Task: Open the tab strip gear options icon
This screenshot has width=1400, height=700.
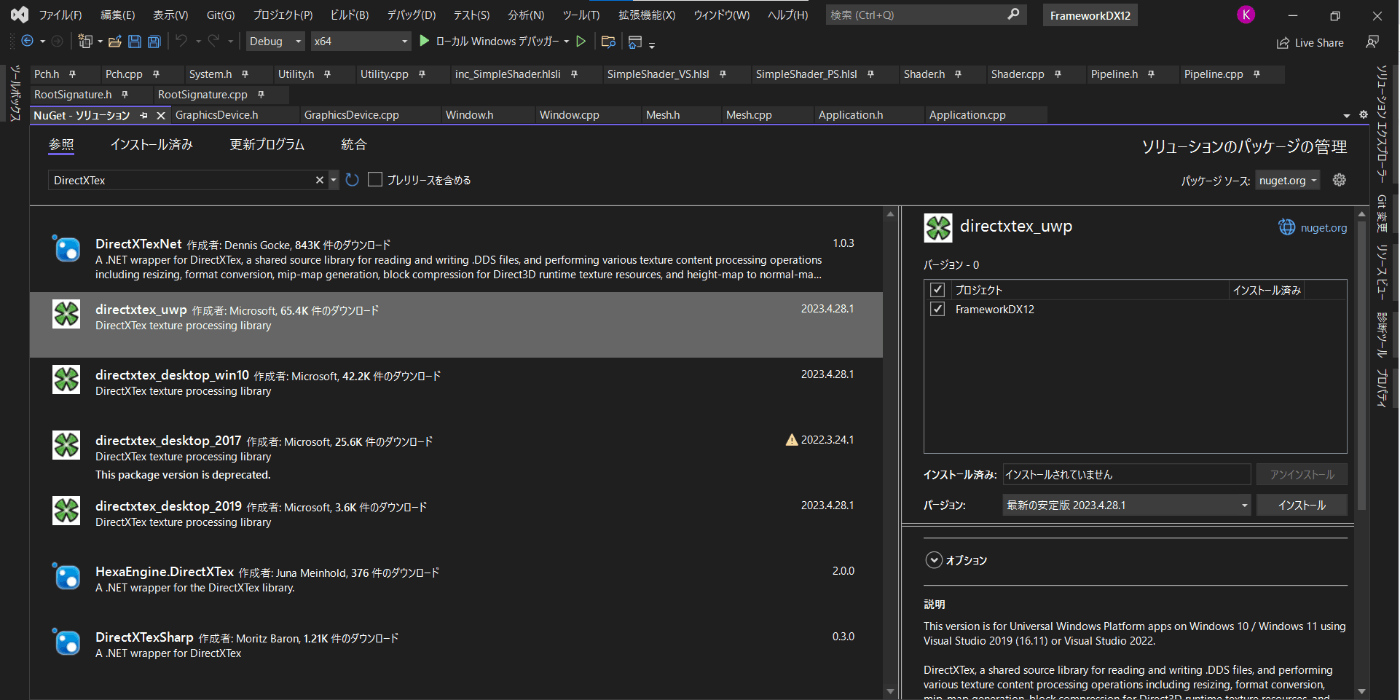Action: [1363, 115]
